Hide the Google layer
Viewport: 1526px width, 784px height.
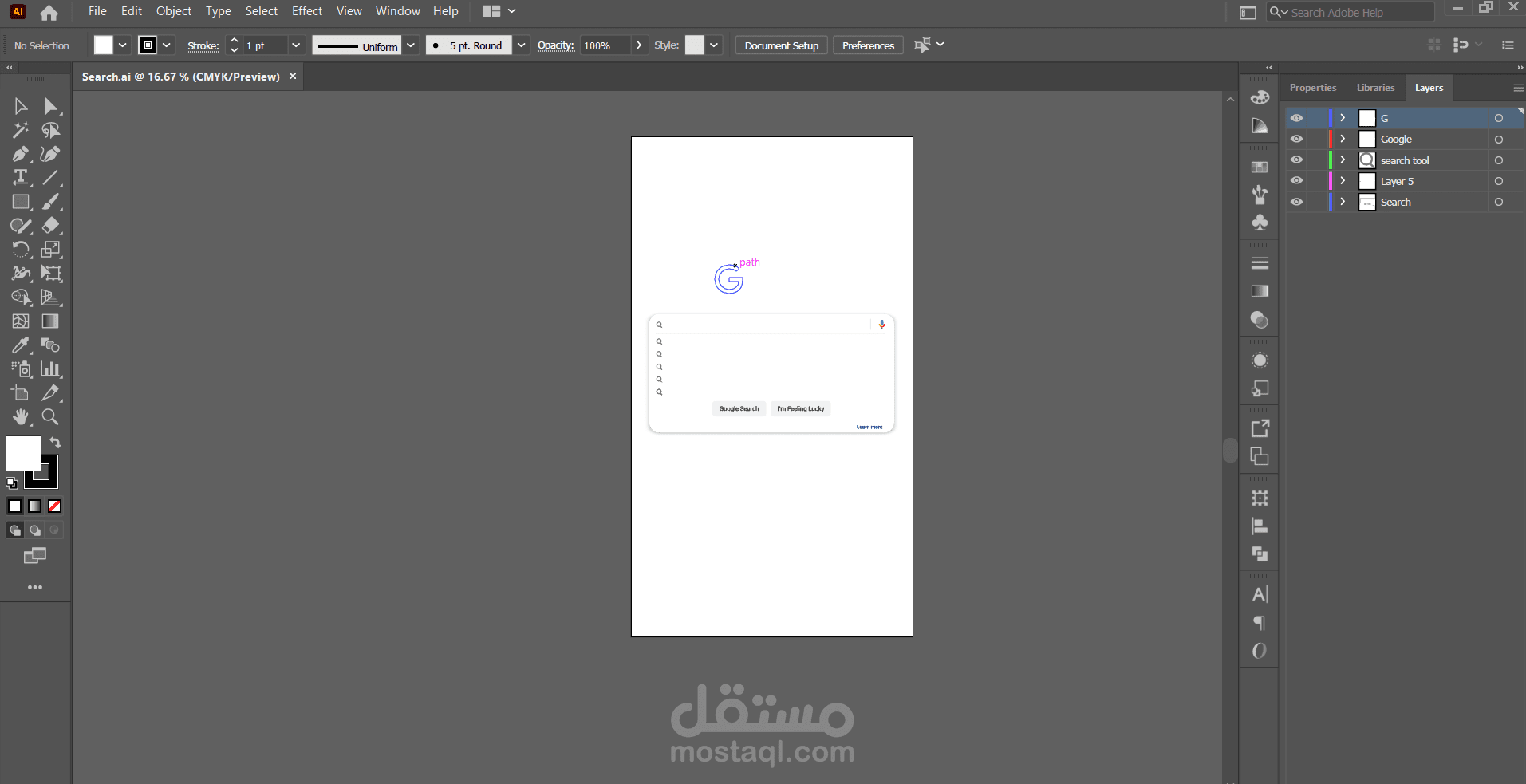(1297, 139)
